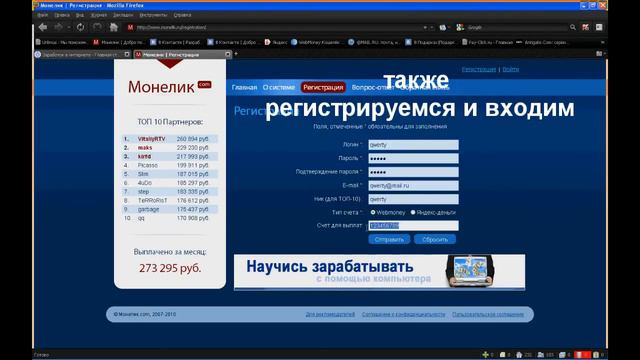
Task: Open the browser home page icon
Action: point(113,27)
